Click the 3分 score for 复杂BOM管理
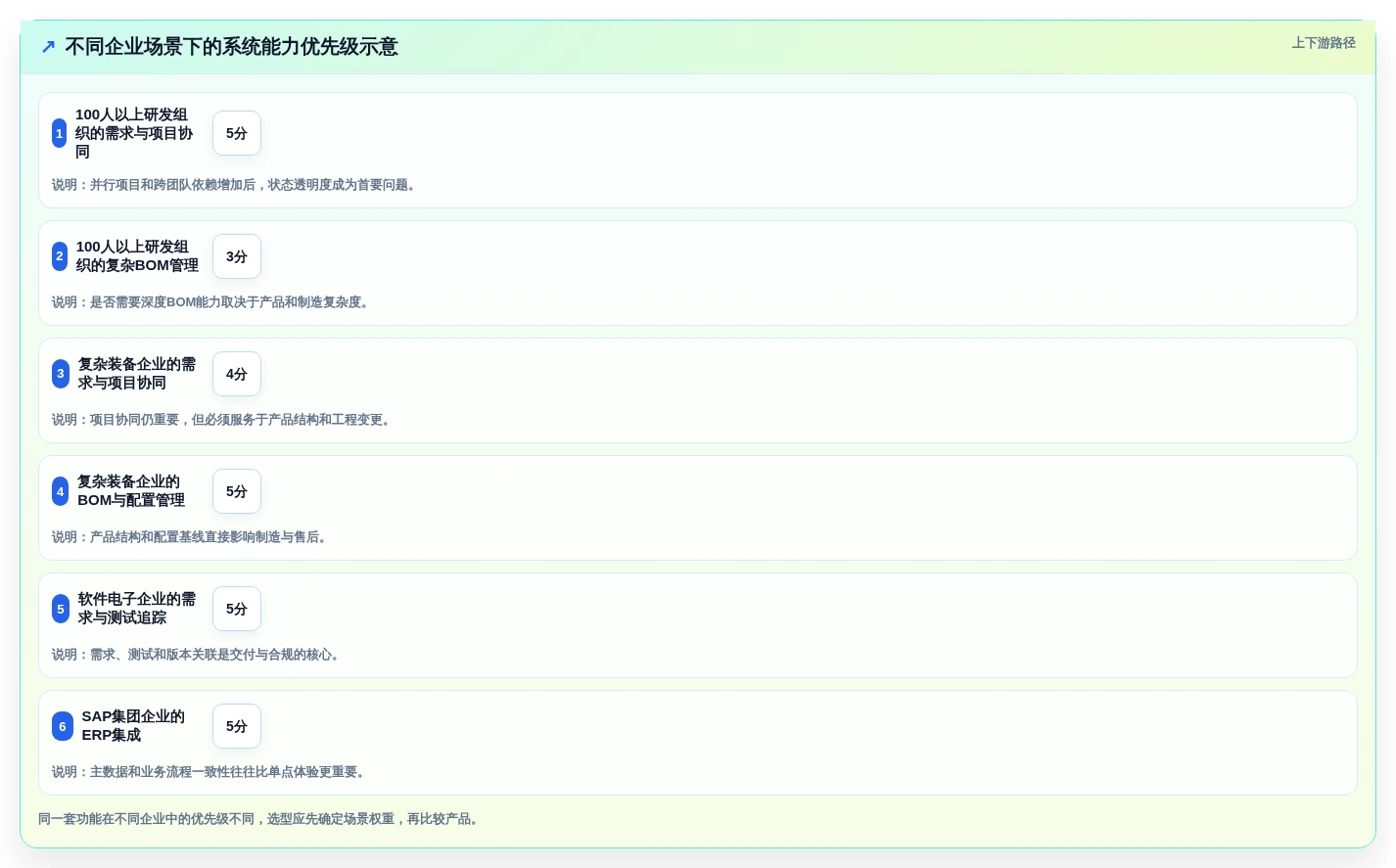 pyautogui.click(x=237, y=256)
